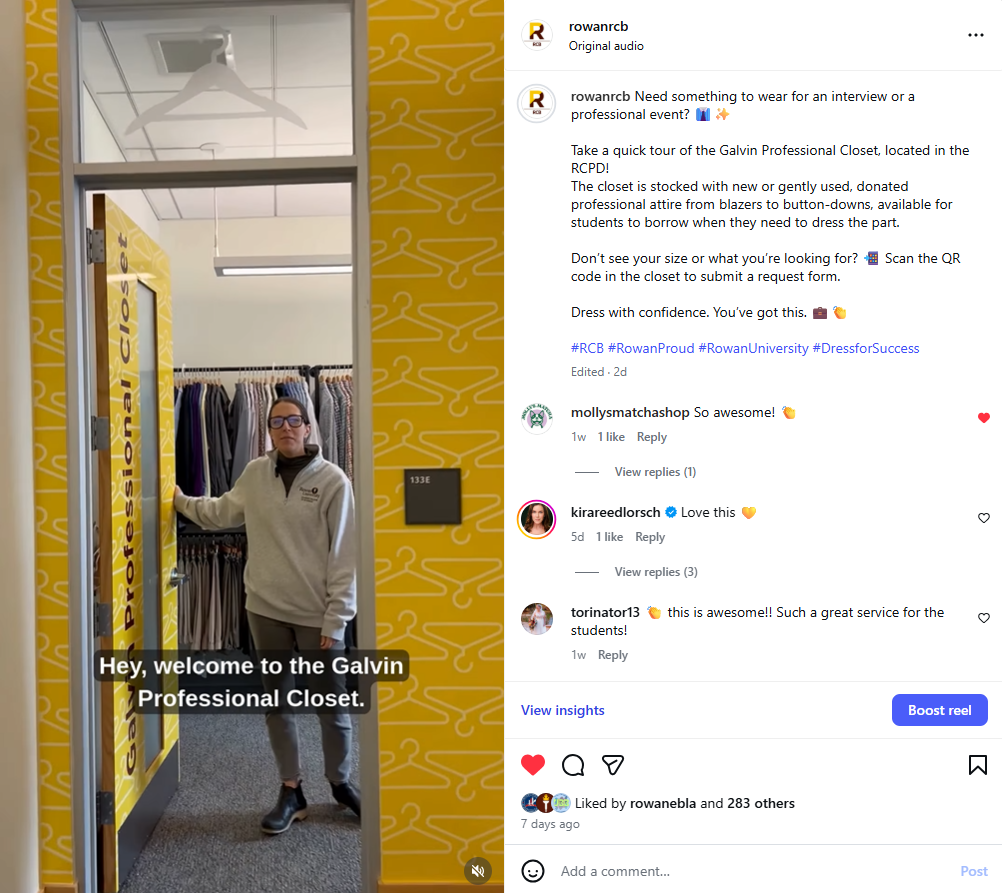Screen dimensions: 1002x893
Task: Open kirareedlorsch's profile picture
Action: coord(536,519)
